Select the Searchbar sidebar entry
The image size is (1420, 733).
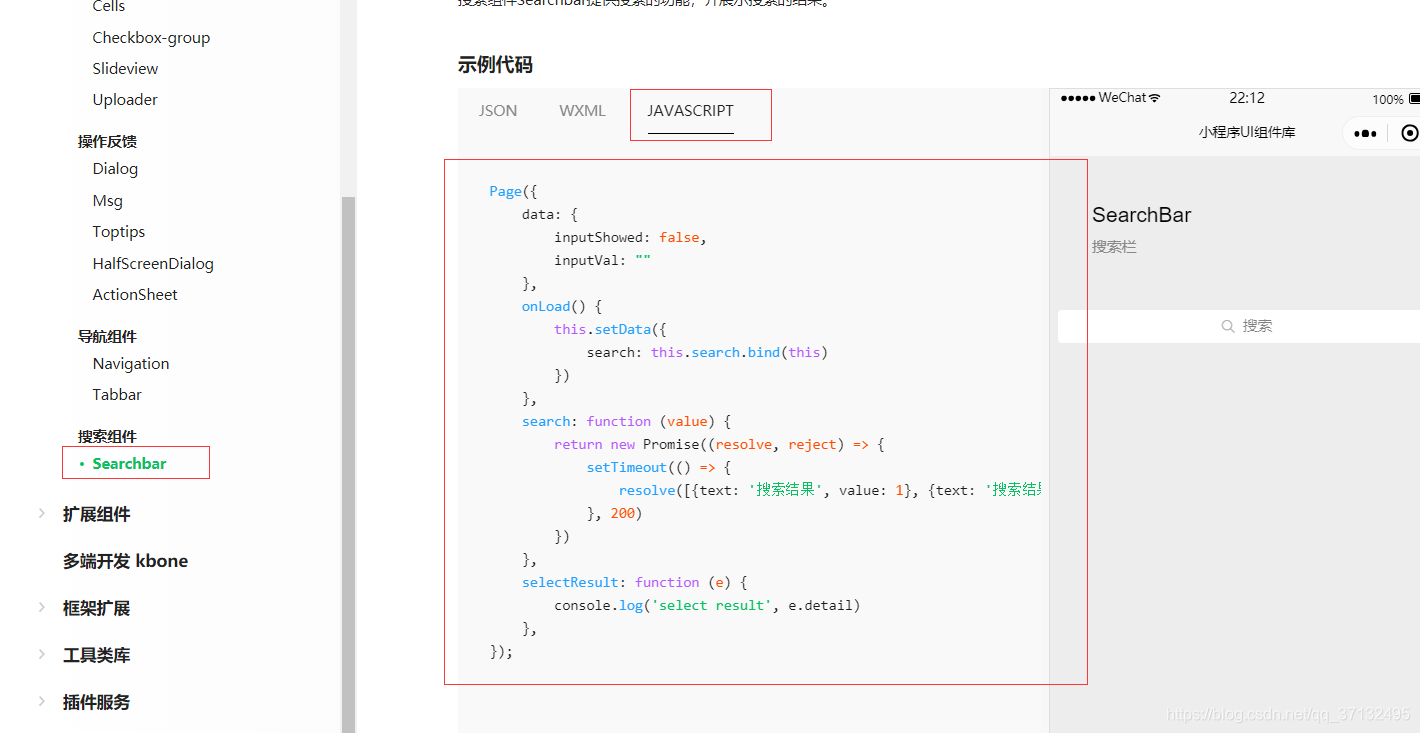coord(129,464)
